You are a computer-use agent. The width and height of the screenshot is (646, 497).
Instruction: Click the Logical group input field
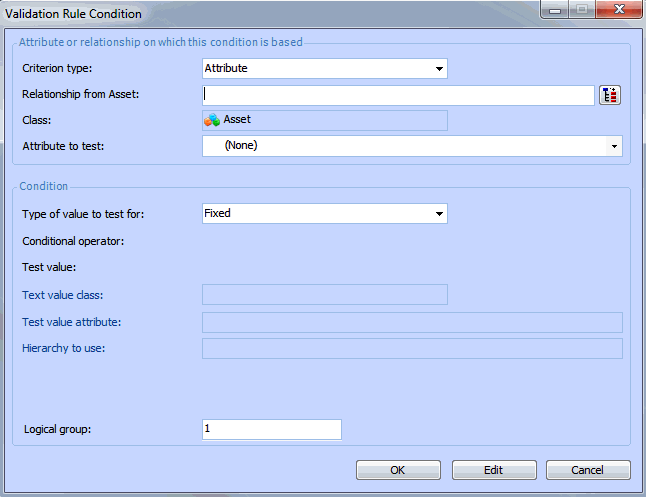tap(272, 429)
